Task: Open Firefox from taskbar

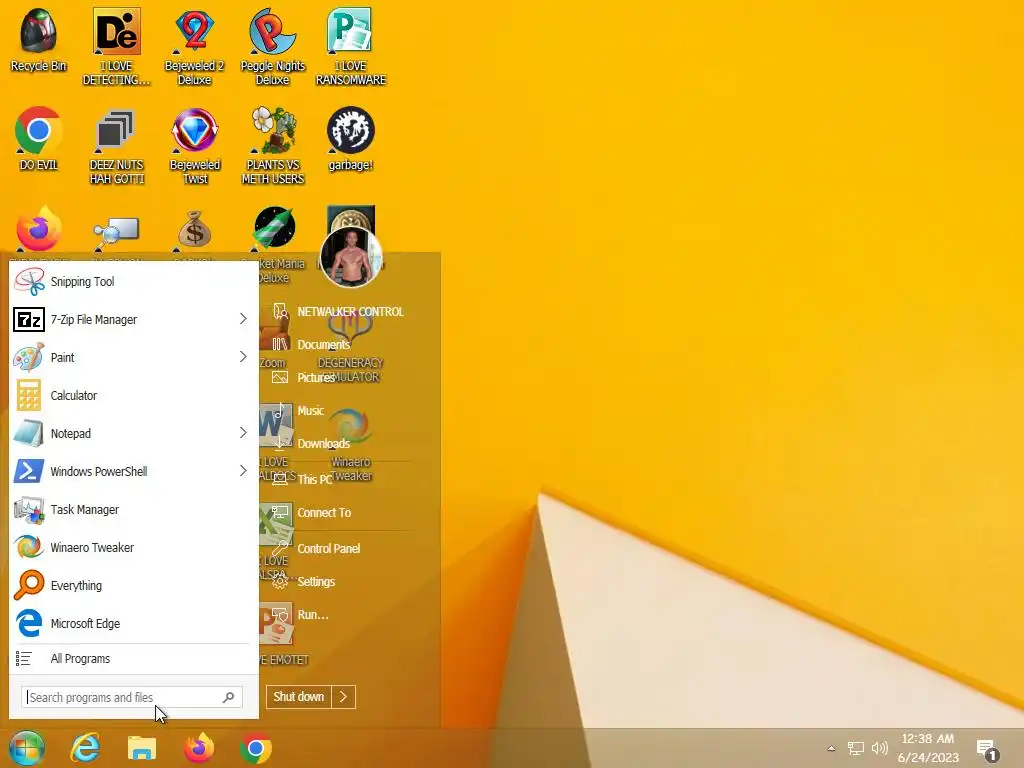Action: point(199,748)
